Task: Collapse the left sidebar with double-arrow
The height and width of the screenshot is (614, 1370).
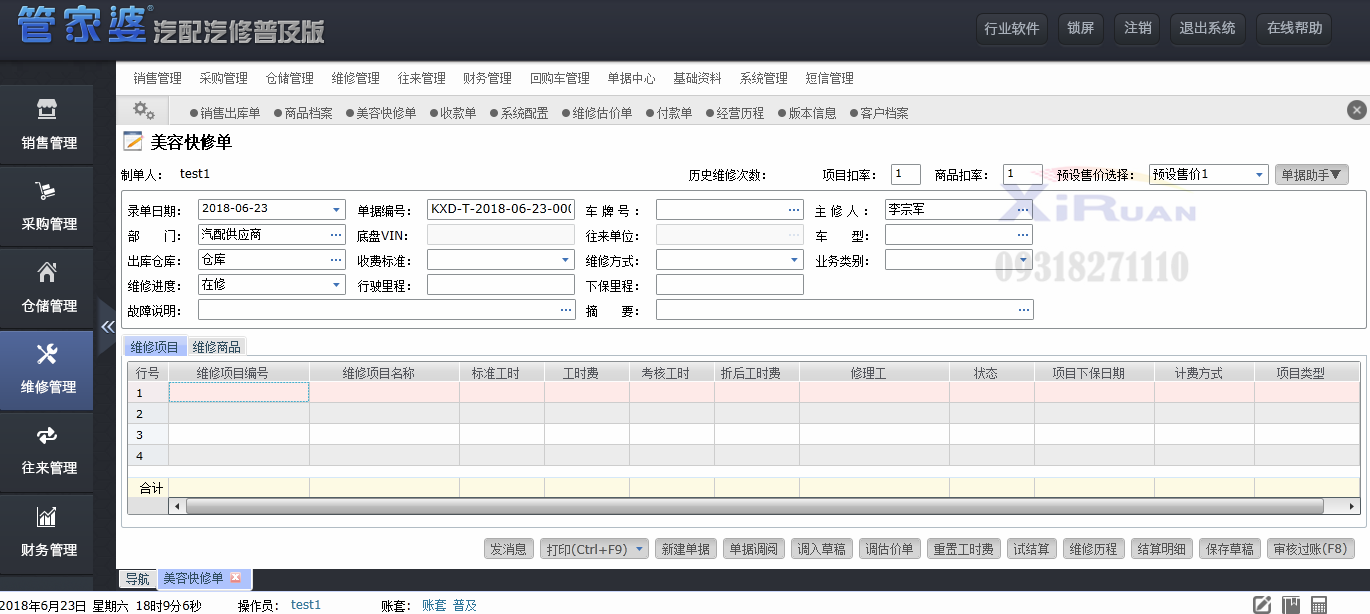Action: (x=108, y=326)
